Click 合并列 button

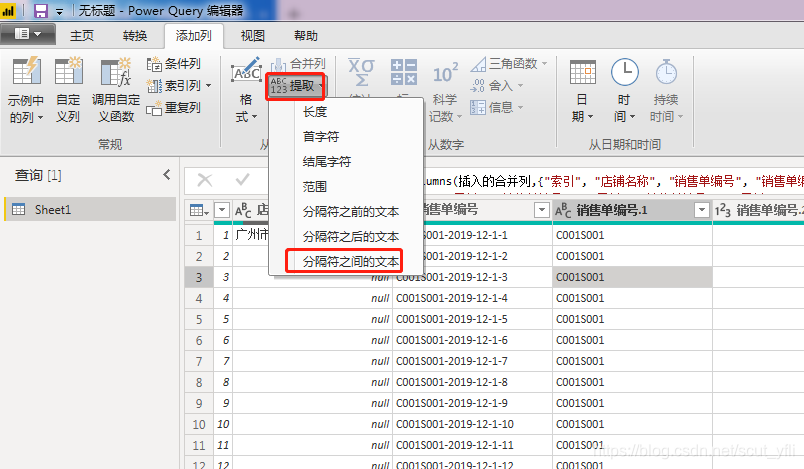298,64
